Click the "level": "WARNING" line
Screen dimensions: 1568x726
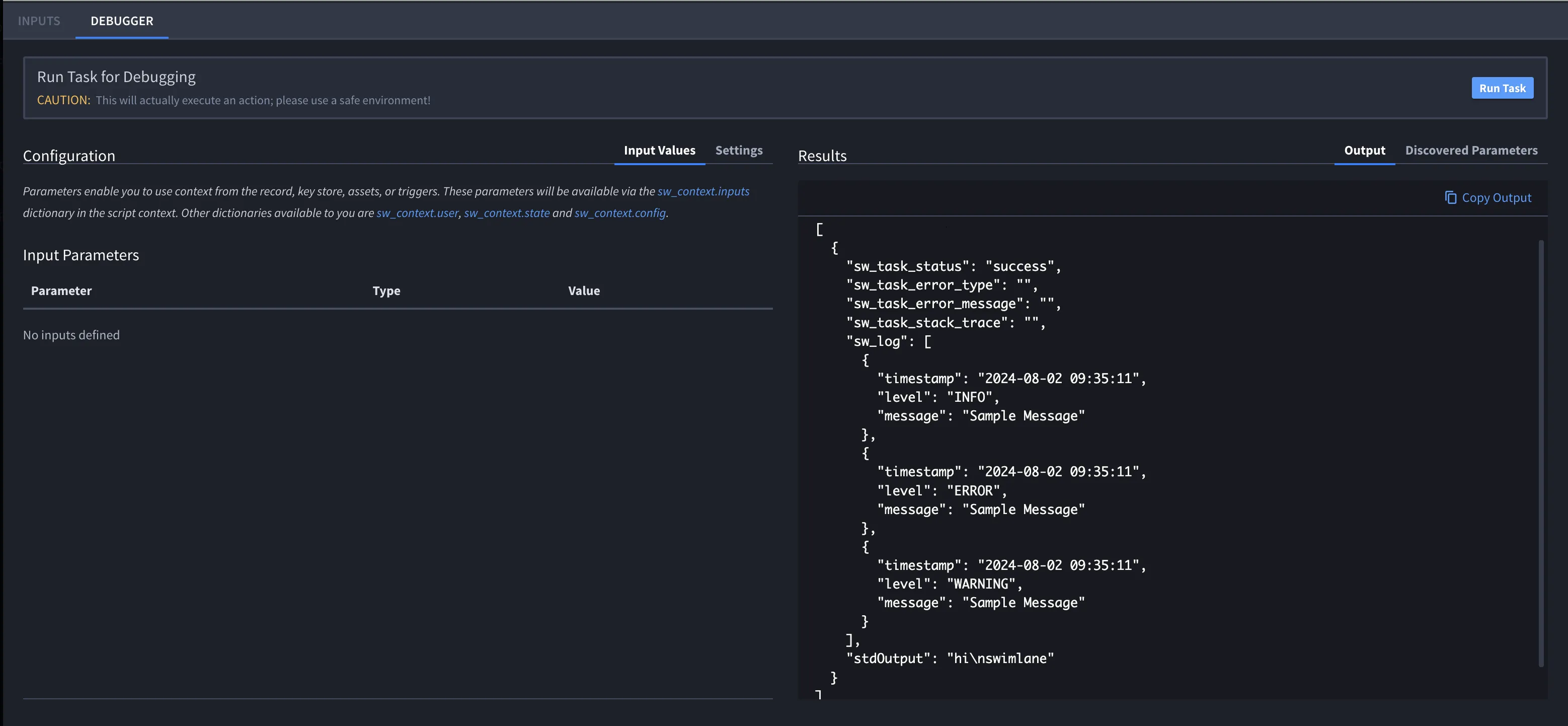[x=950, y=584]
